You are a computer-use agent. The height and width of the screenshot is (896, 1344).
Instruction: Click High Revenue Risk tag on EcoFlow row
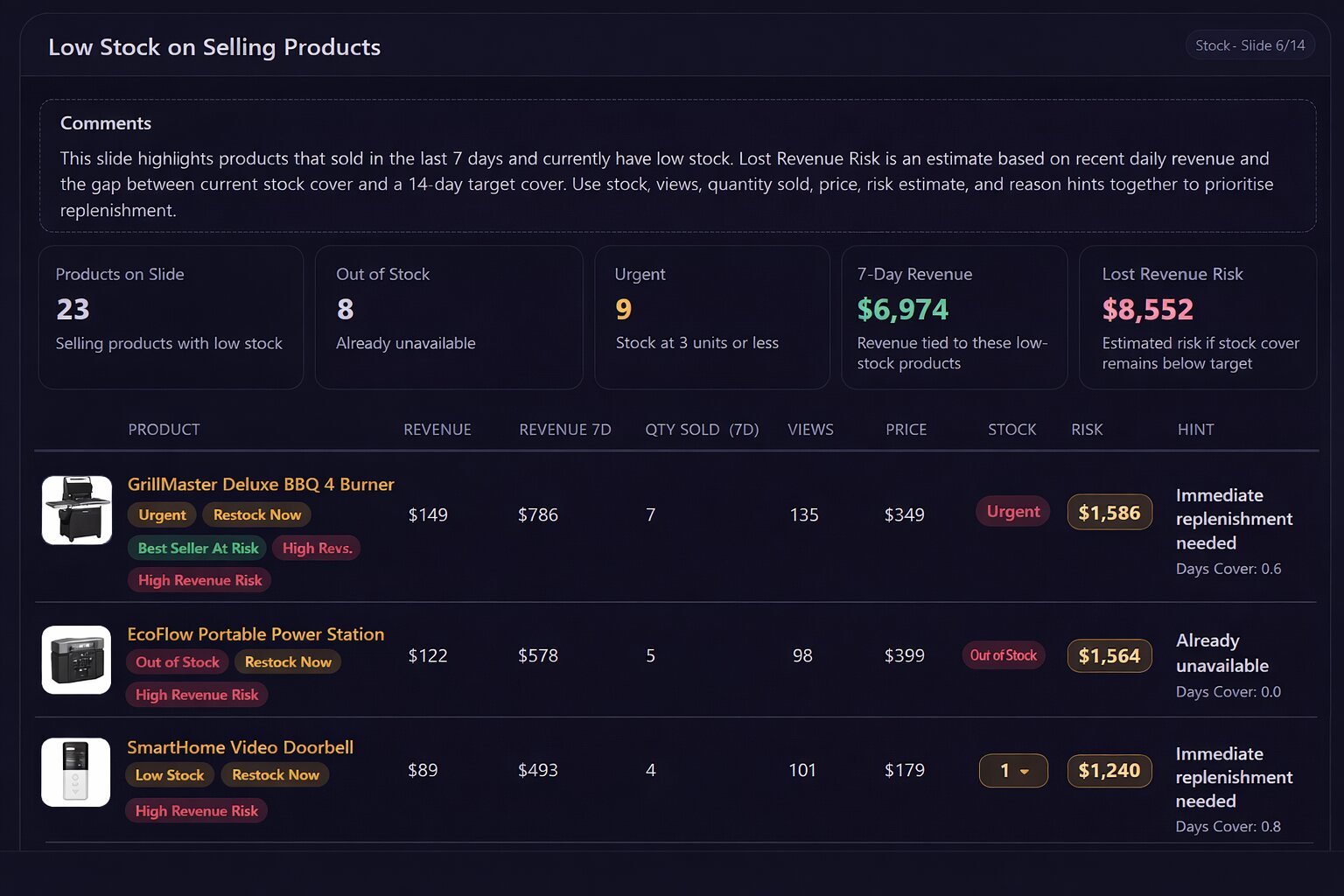click(197, 695)
